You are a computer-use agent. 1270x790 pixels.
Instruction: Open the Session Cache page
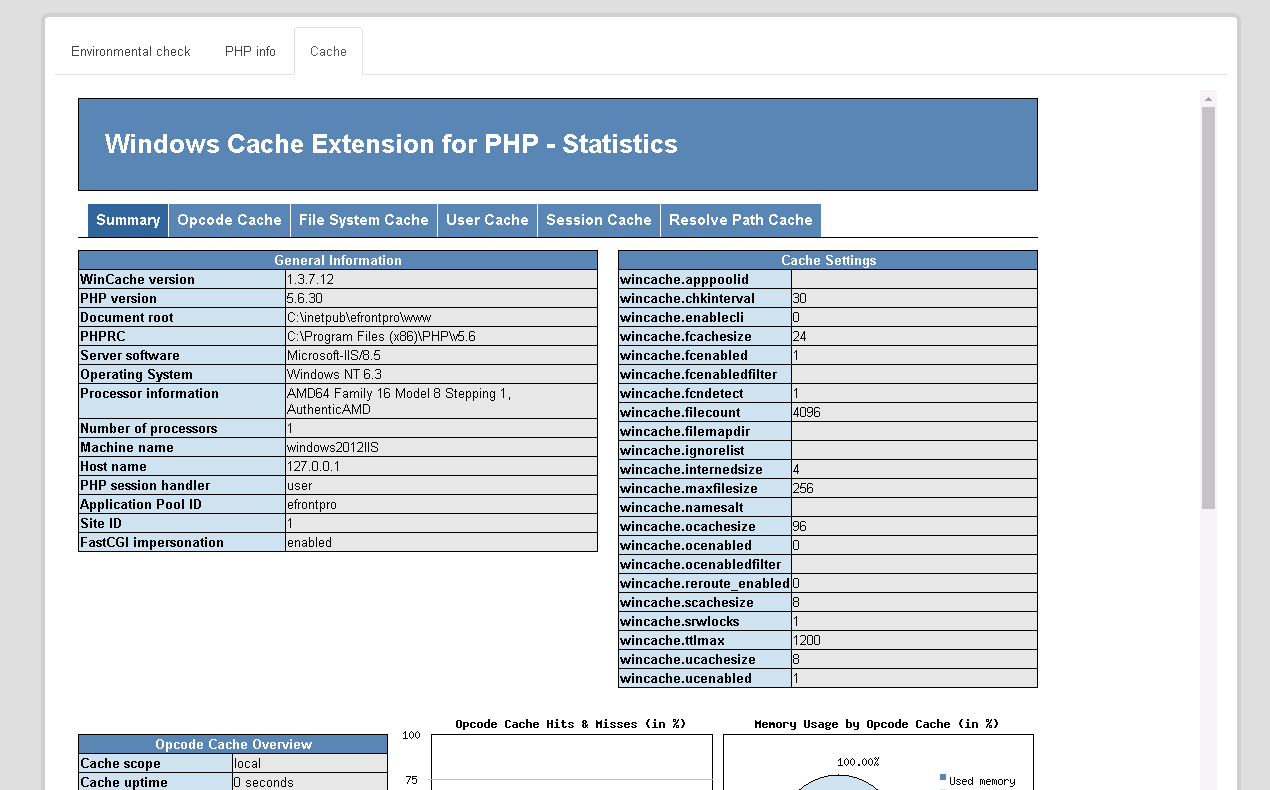[598, 220]
